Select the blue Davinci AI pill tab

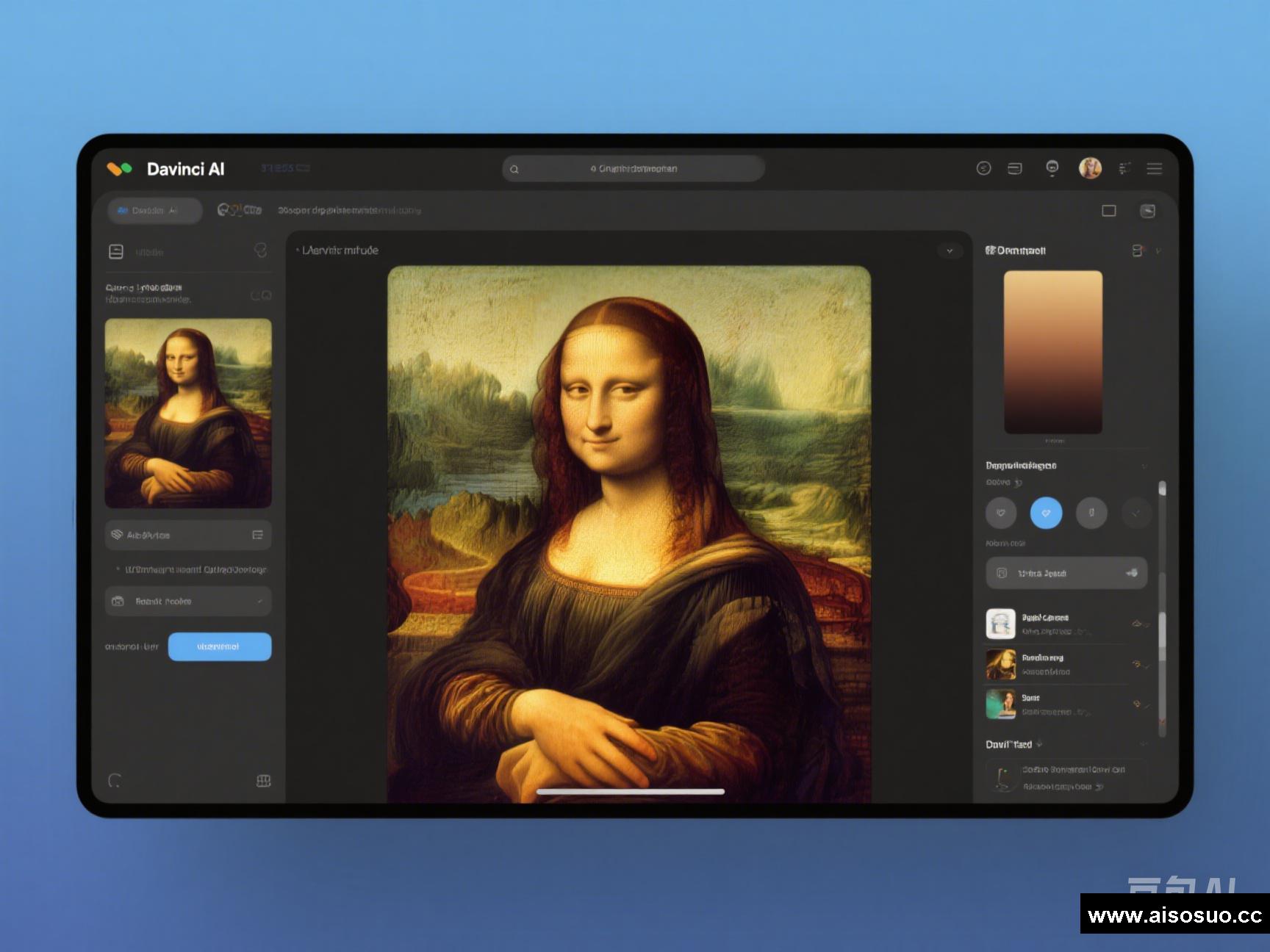tap(155, 210)
